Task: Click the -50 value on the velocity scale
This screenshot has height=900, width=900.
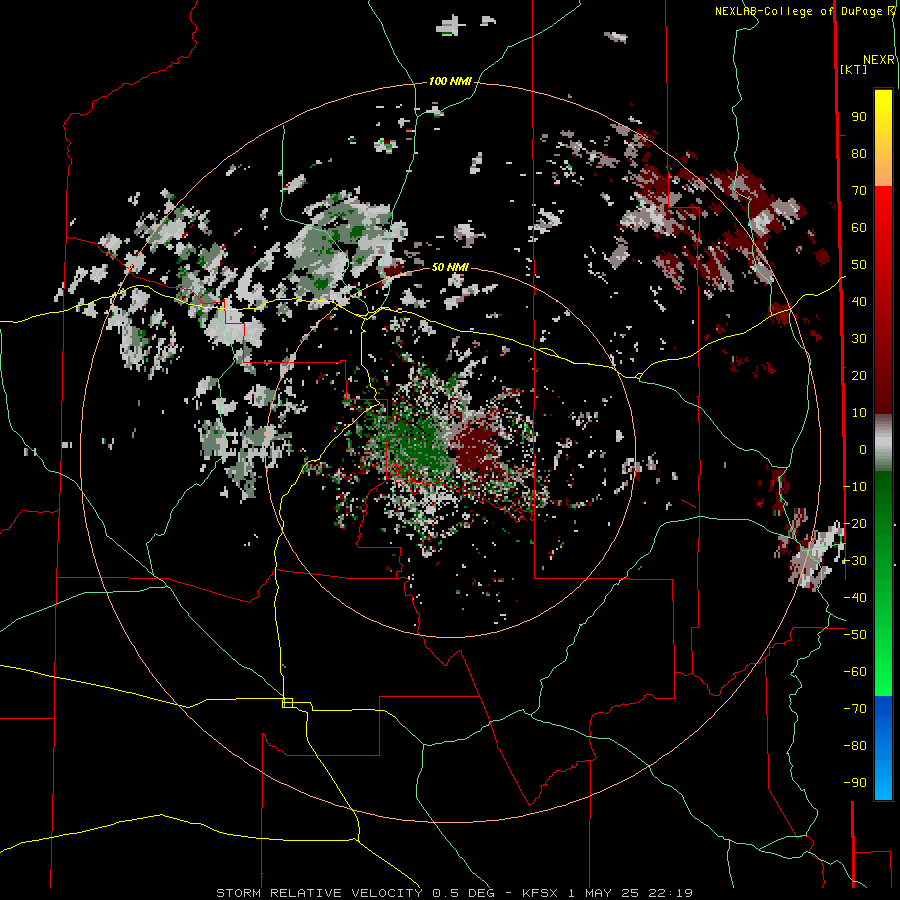Action: 855,635
